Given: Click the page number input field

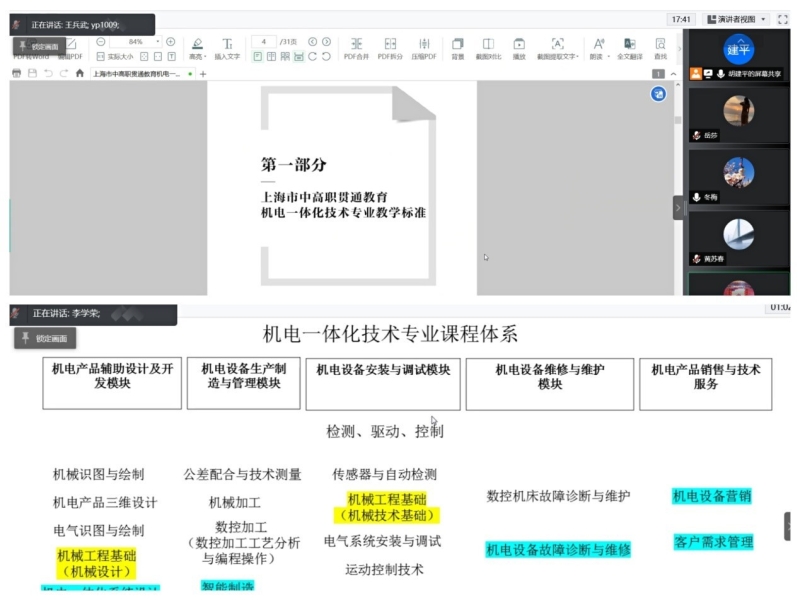Looking at the screenshot, I should (x=263, y=42).
